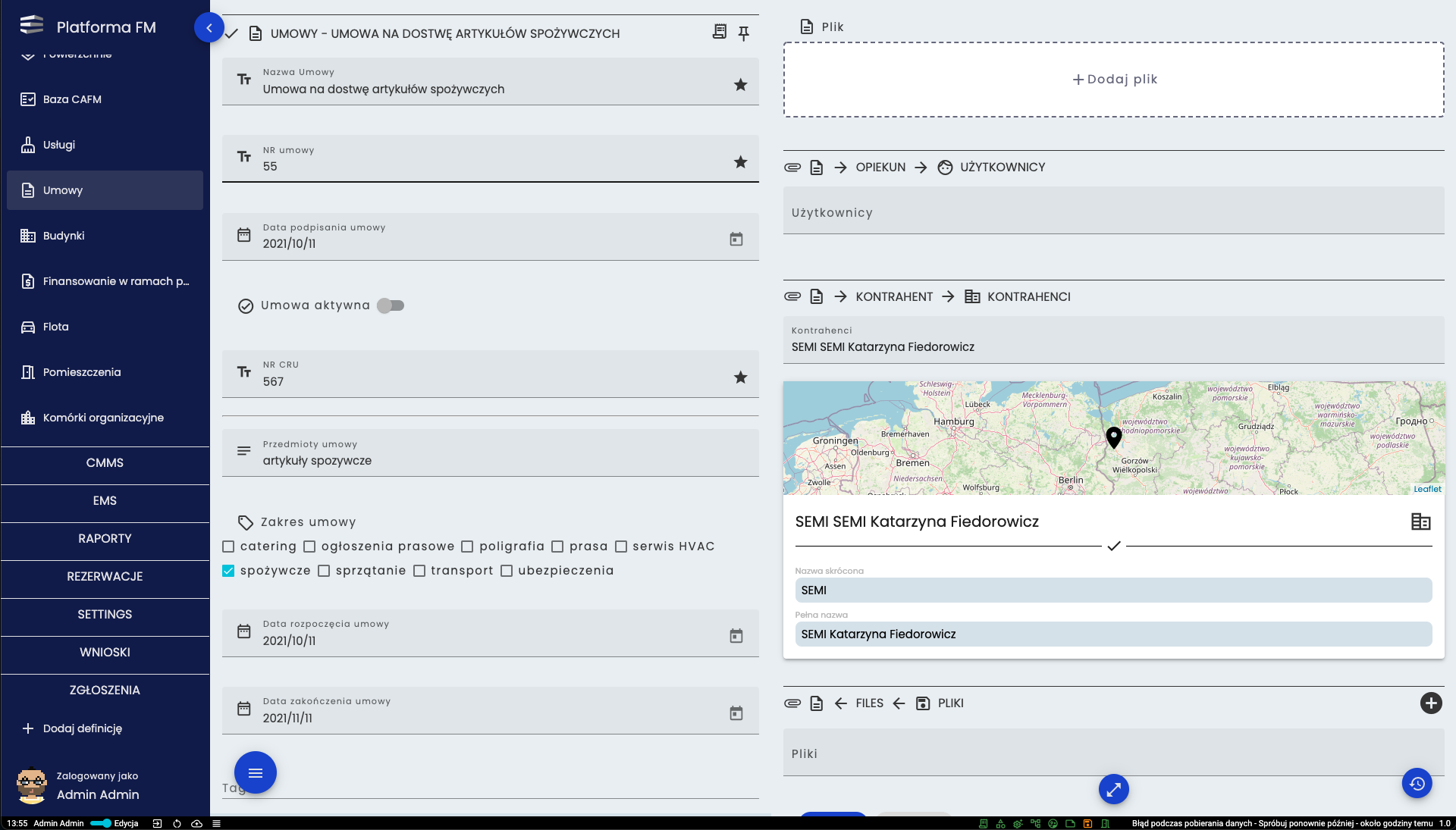
Task: Open Flota in sidebar
Action: tap(105, 327)
